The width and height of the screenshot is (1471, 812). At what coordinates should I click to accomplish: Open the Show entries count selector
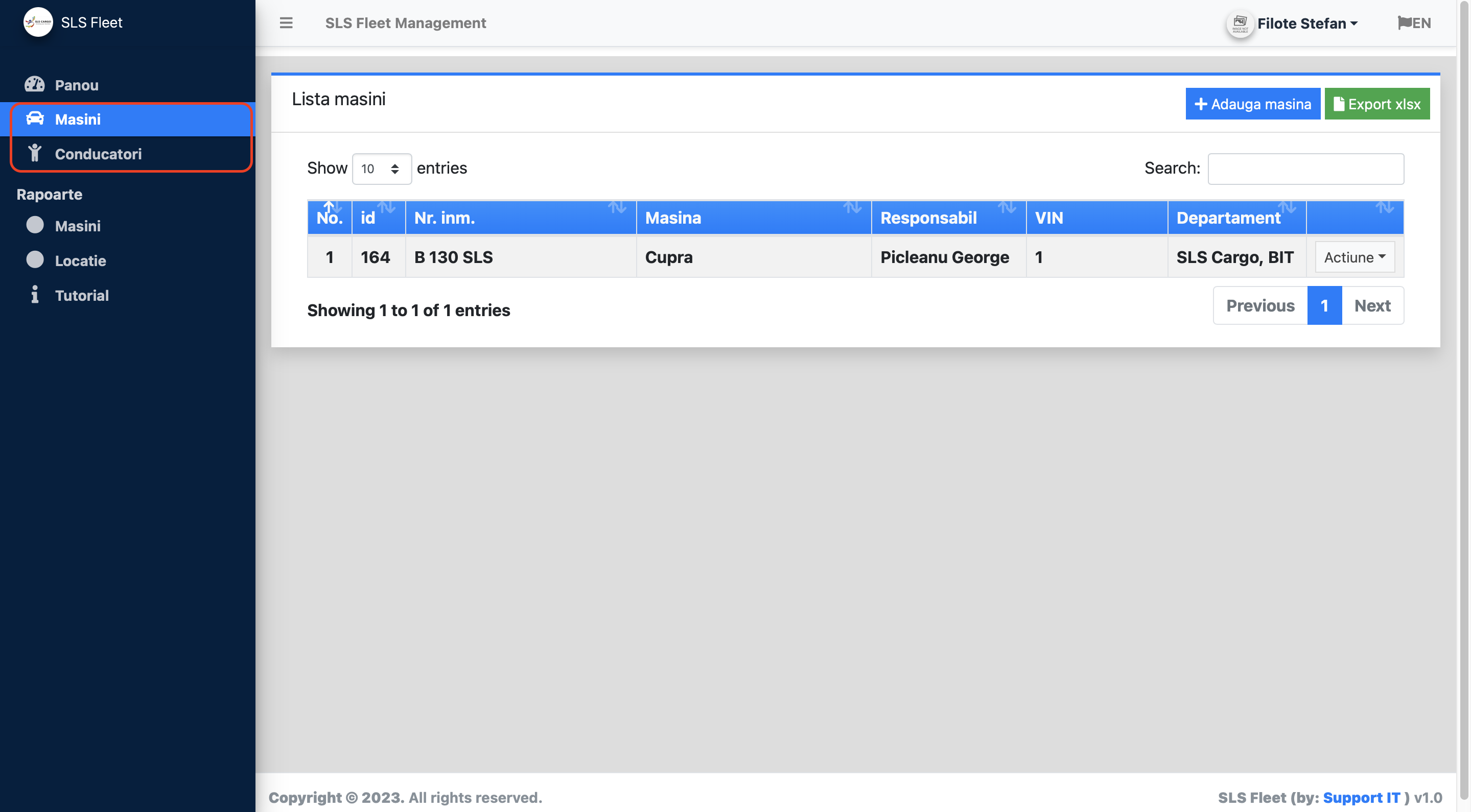pyautogui.click(x=381, y=169)
